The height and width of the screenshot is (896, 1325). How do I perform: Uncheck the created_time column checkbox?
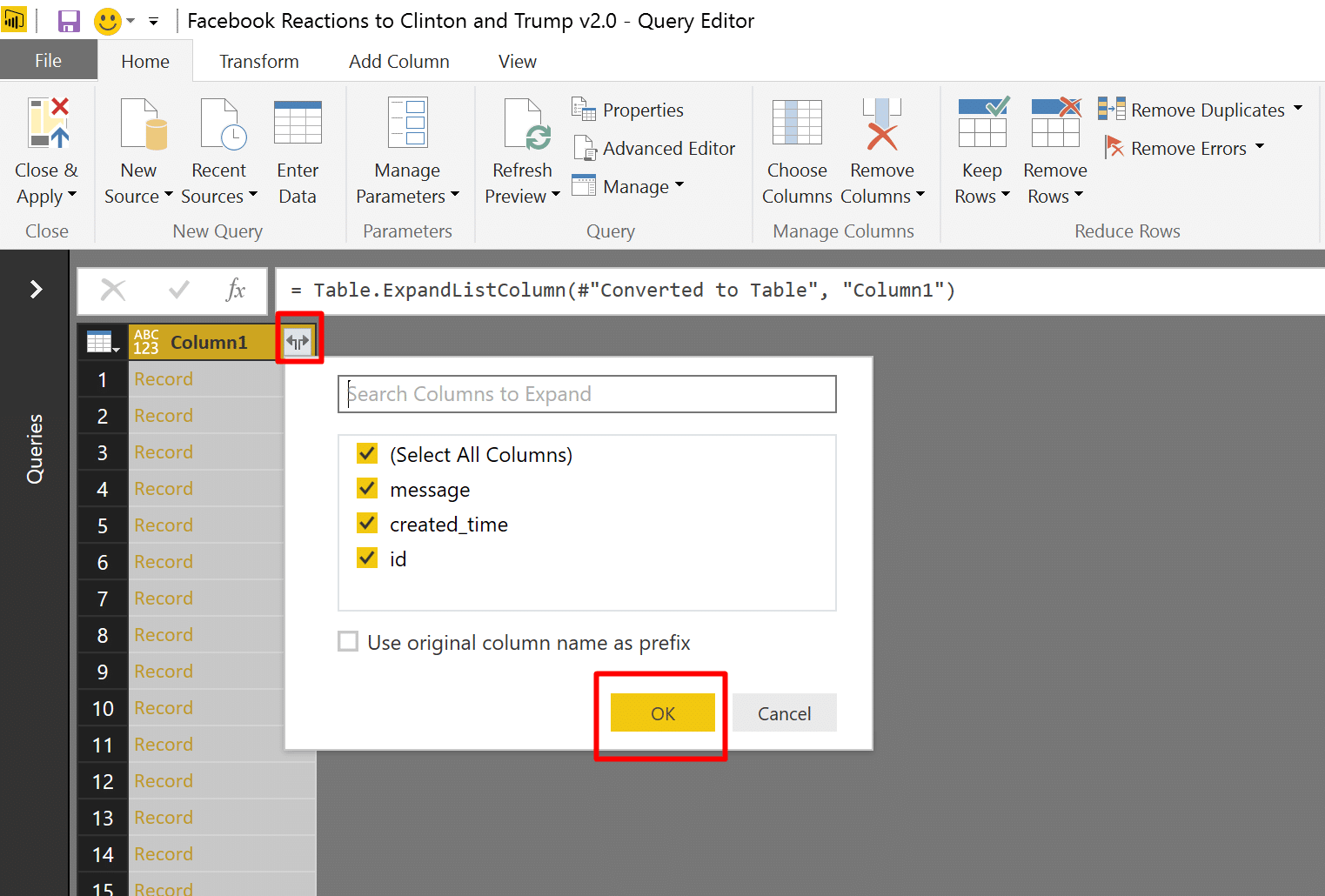[367, 524]
